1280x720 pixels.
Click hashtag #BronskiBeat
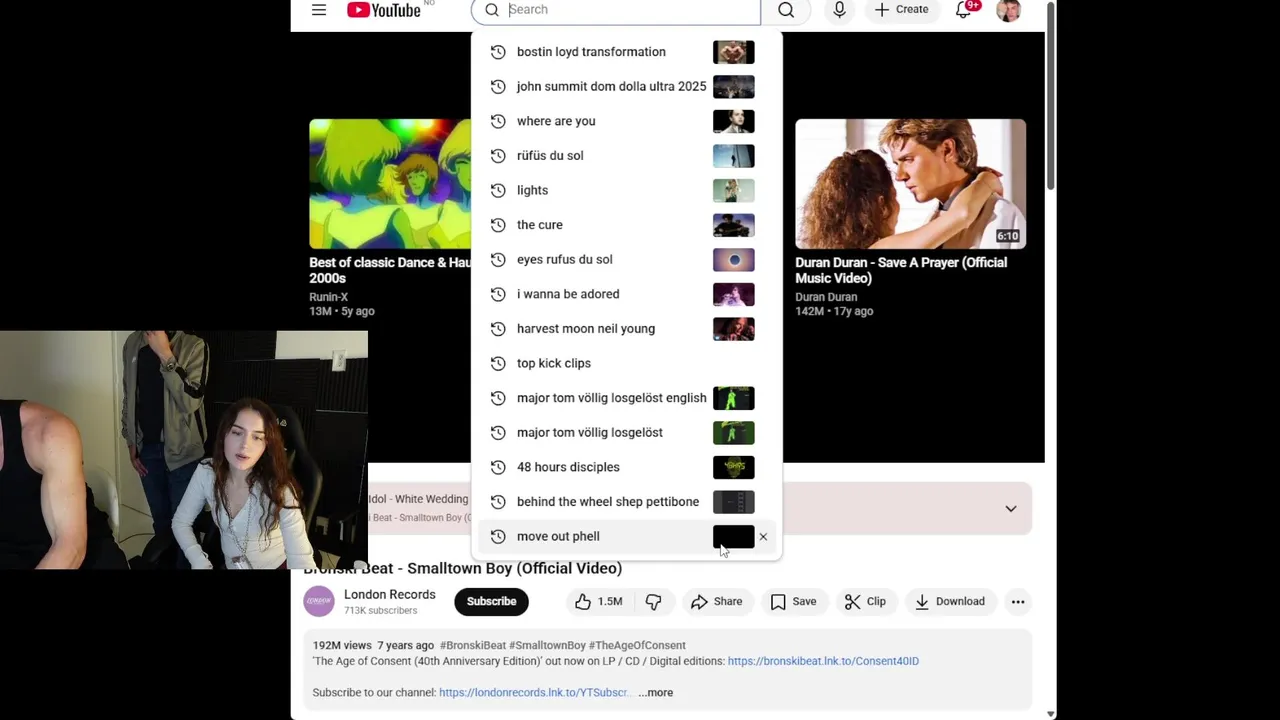pos(472,645)
